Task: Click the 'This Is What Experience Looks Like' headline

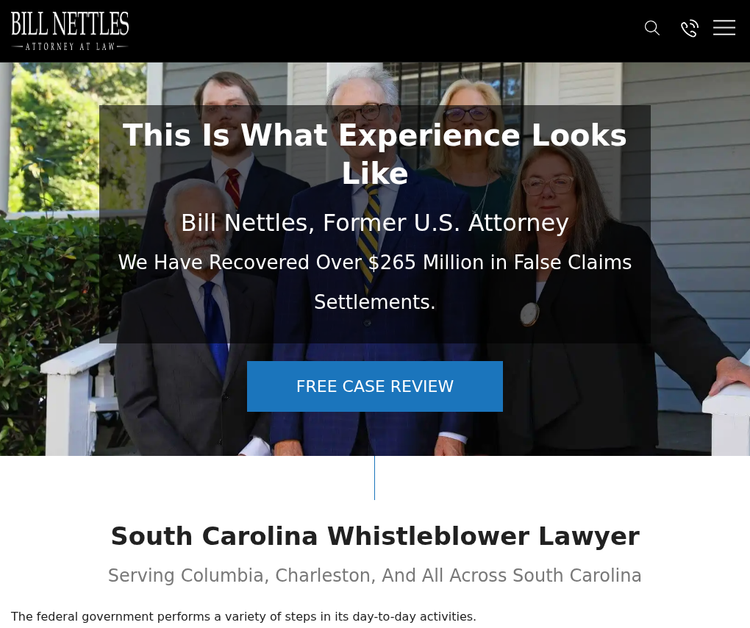Action: click(375, 154)
